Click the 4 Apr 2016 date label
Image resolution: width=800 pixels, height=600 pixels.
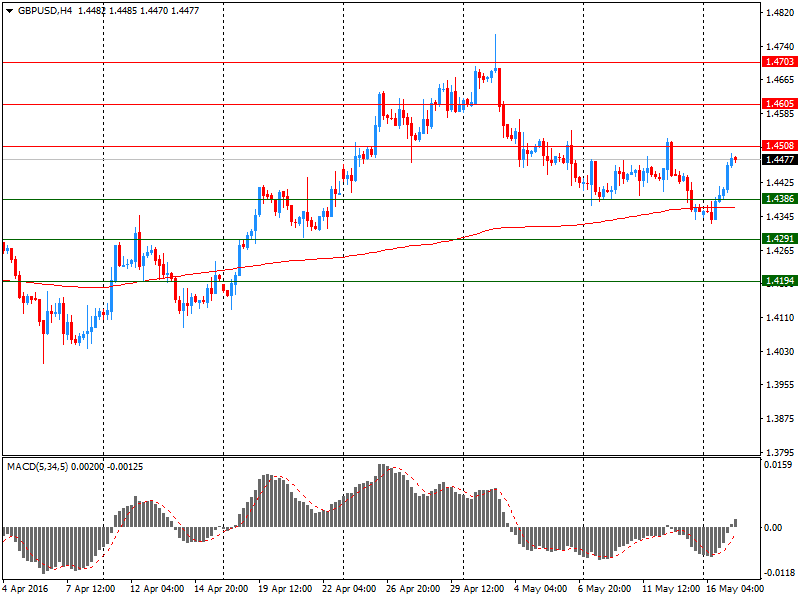click(x=26, y=589)
